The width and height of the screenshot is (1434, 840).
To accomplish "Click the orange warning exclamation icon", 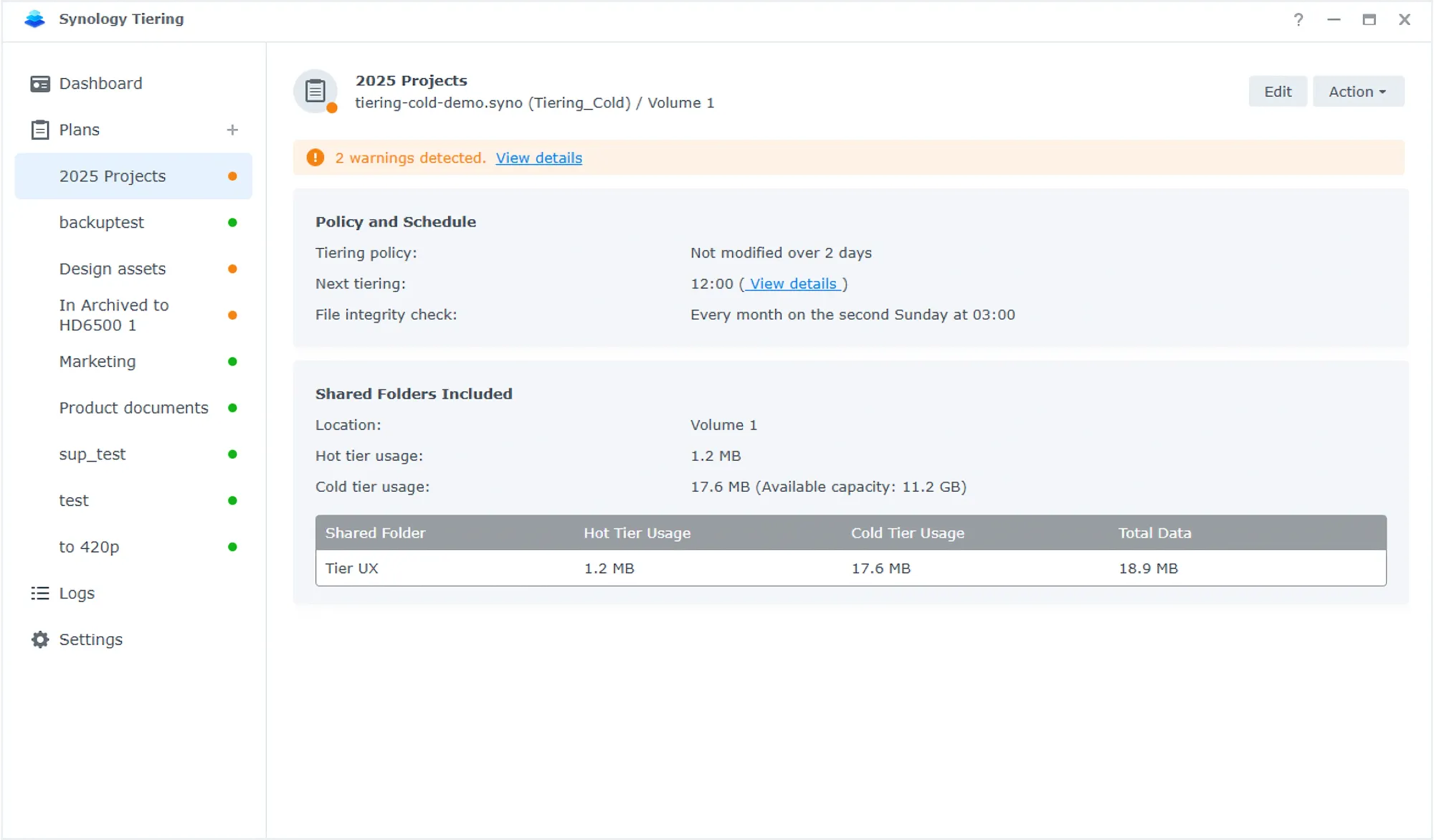I will point(315,158).
